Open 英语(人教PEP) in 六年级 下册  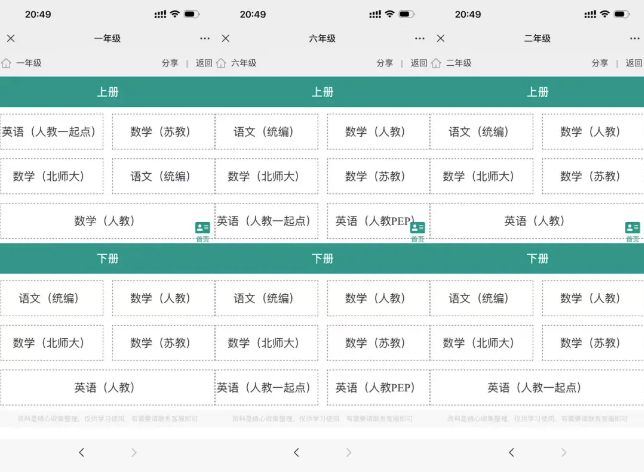point(378,387)
